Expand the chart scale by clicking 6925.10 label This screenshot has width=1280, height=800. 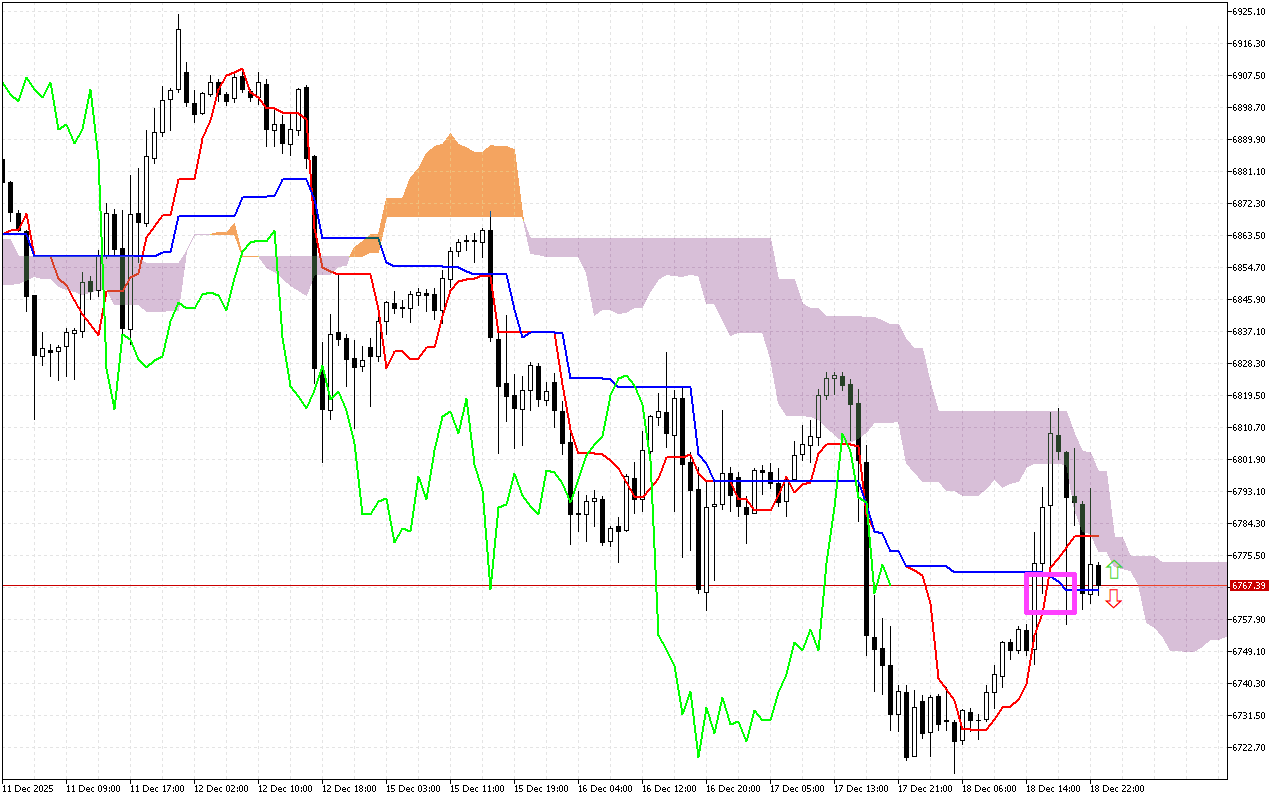1249,14
